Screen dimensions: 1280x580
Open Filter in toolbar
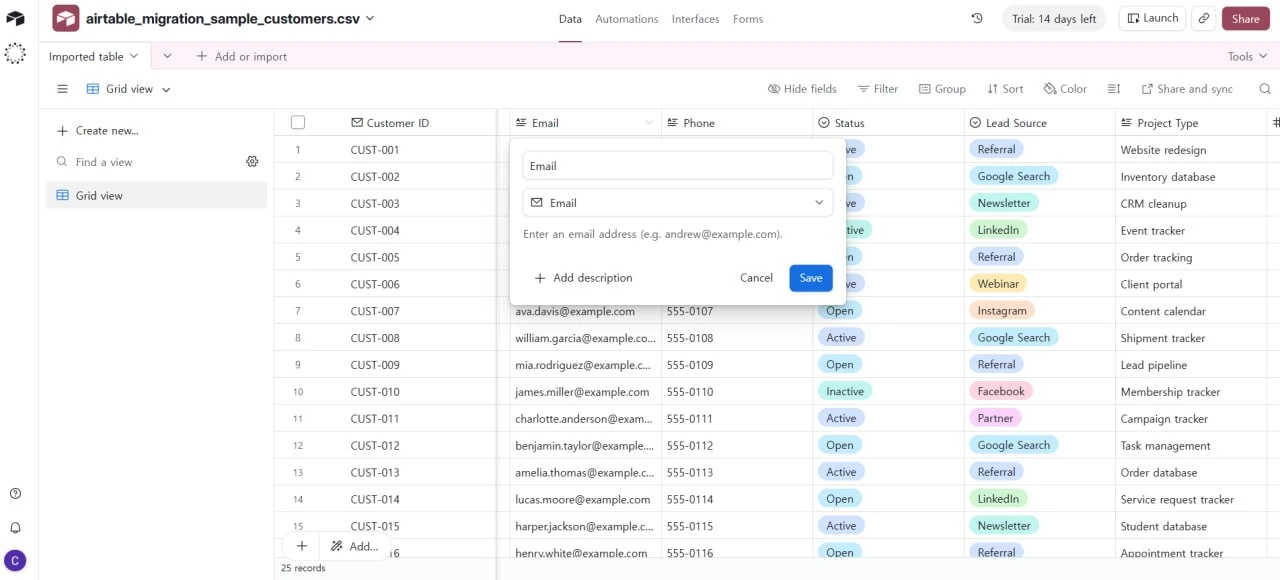878,89
